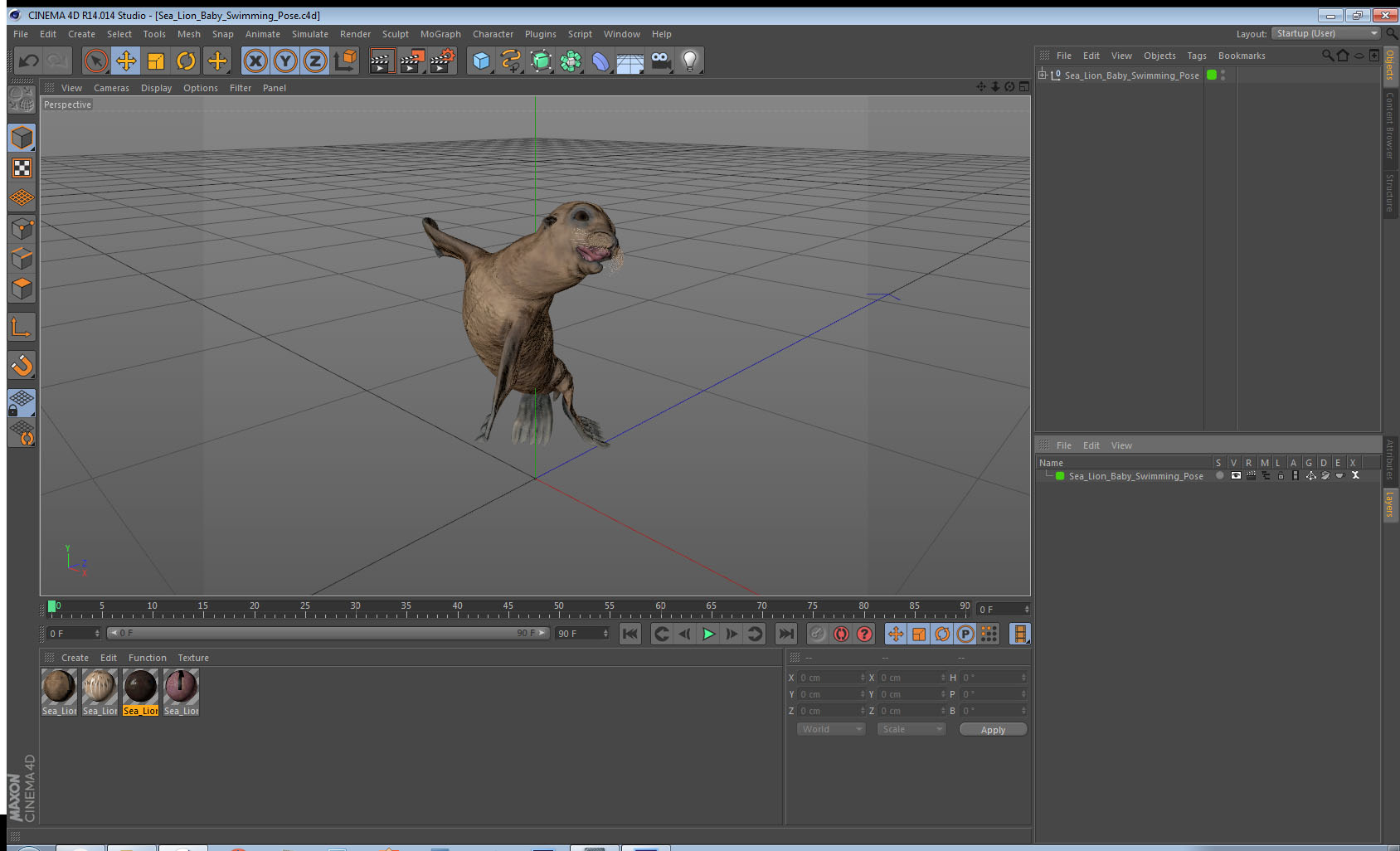Toggle Y axis lock
Screen dimensions: 1400x851
pyautogui.click(x=285, y=61)
